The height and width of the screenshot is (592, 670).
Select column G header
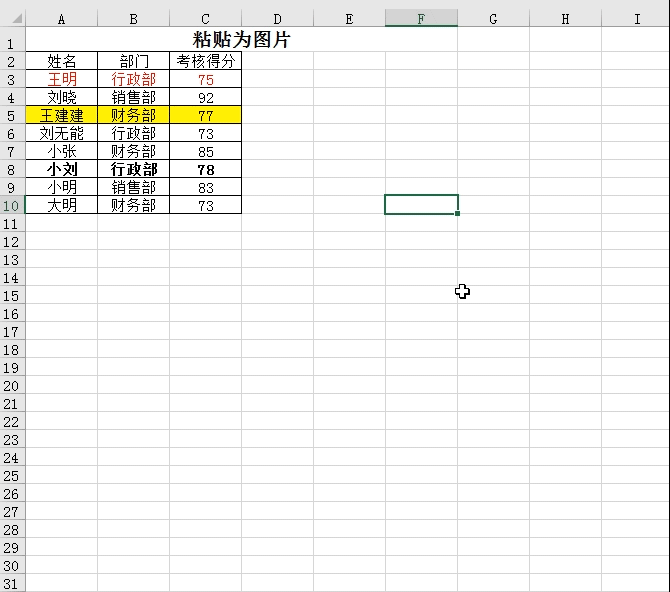click(x=493, y=19)
